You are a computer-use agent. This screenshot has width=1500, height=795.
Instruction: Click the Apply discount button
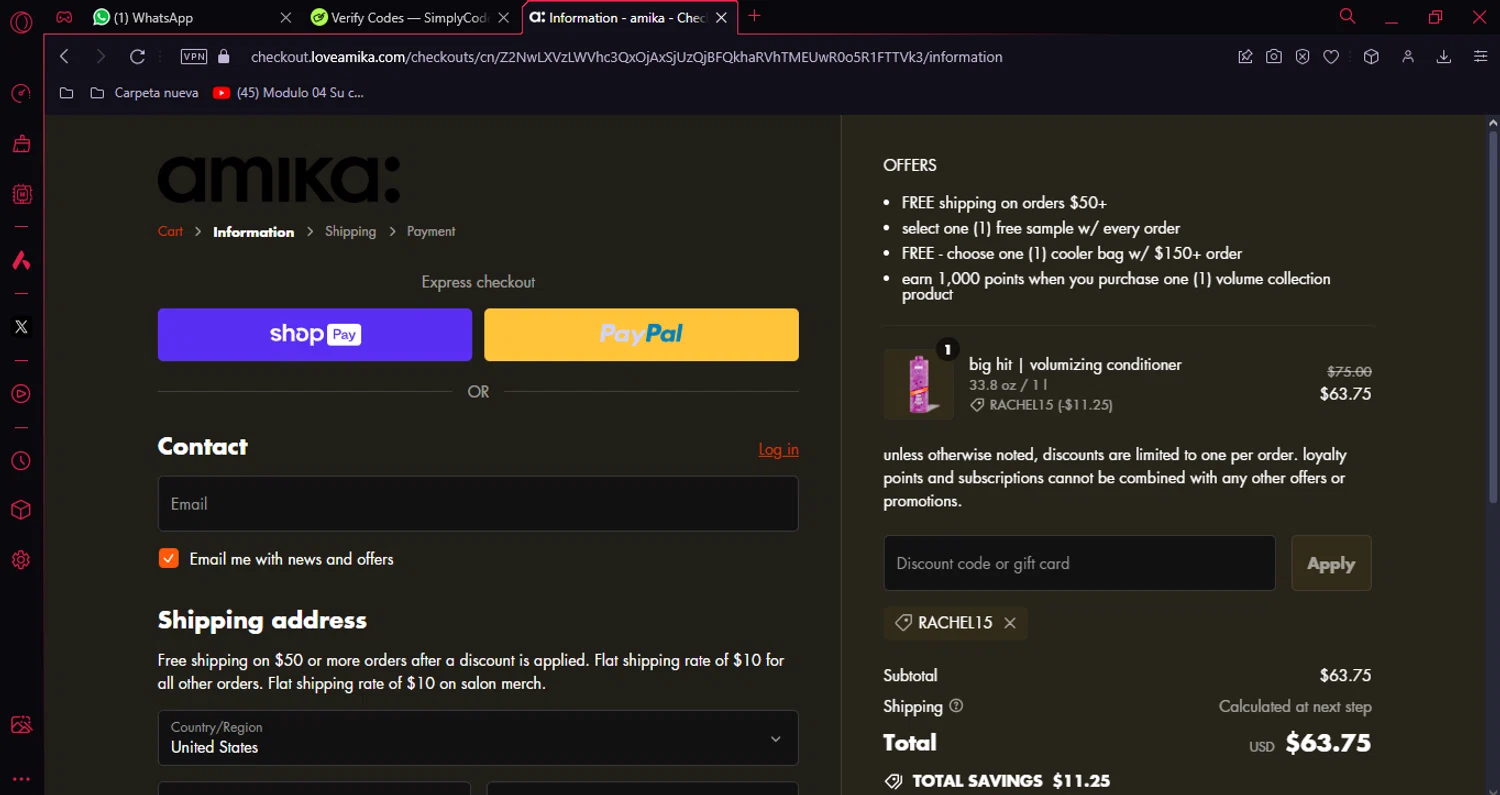click(1331, 563)
